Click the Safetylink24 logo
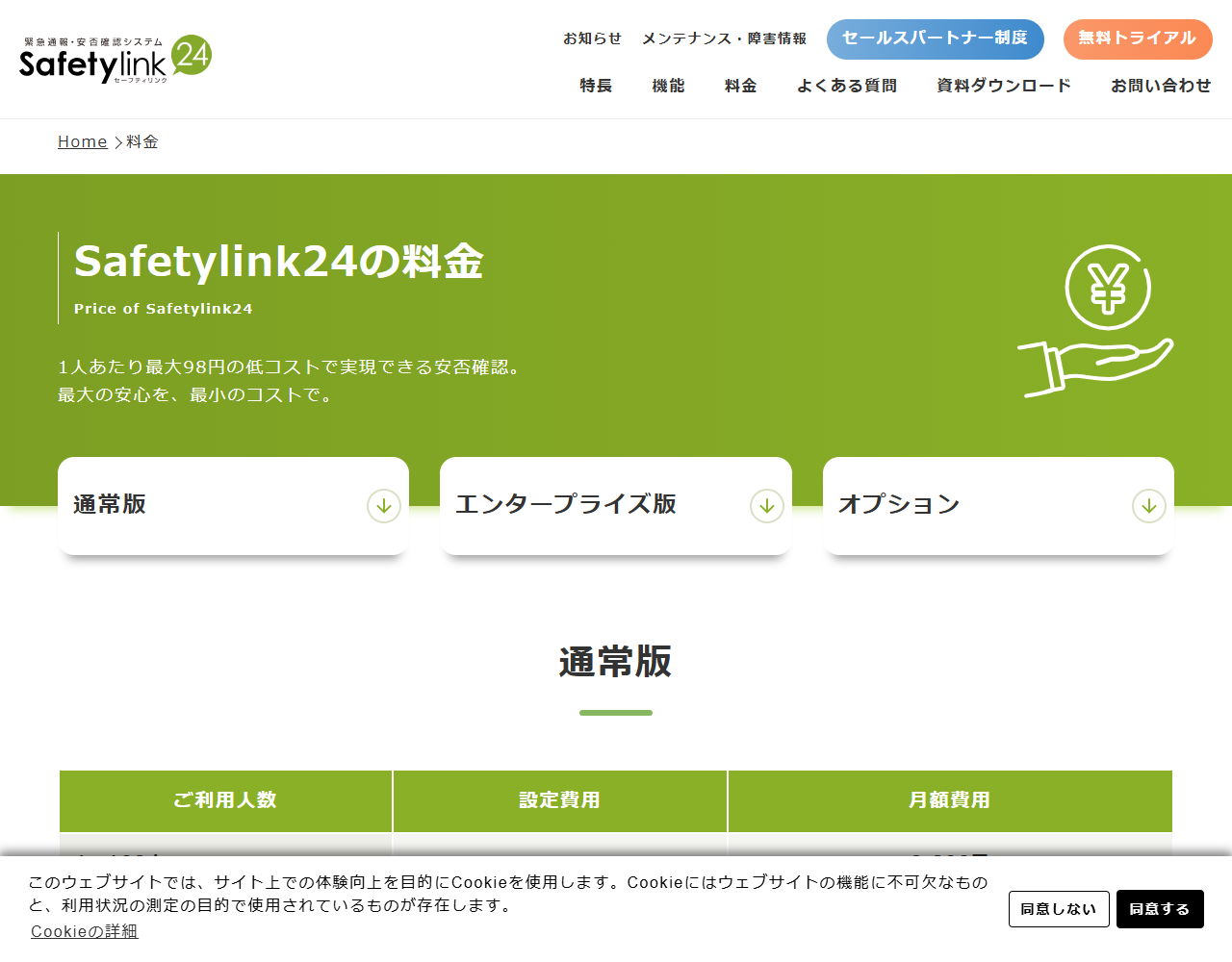This screenshot has width=1232, height=962. click(115, 60)
